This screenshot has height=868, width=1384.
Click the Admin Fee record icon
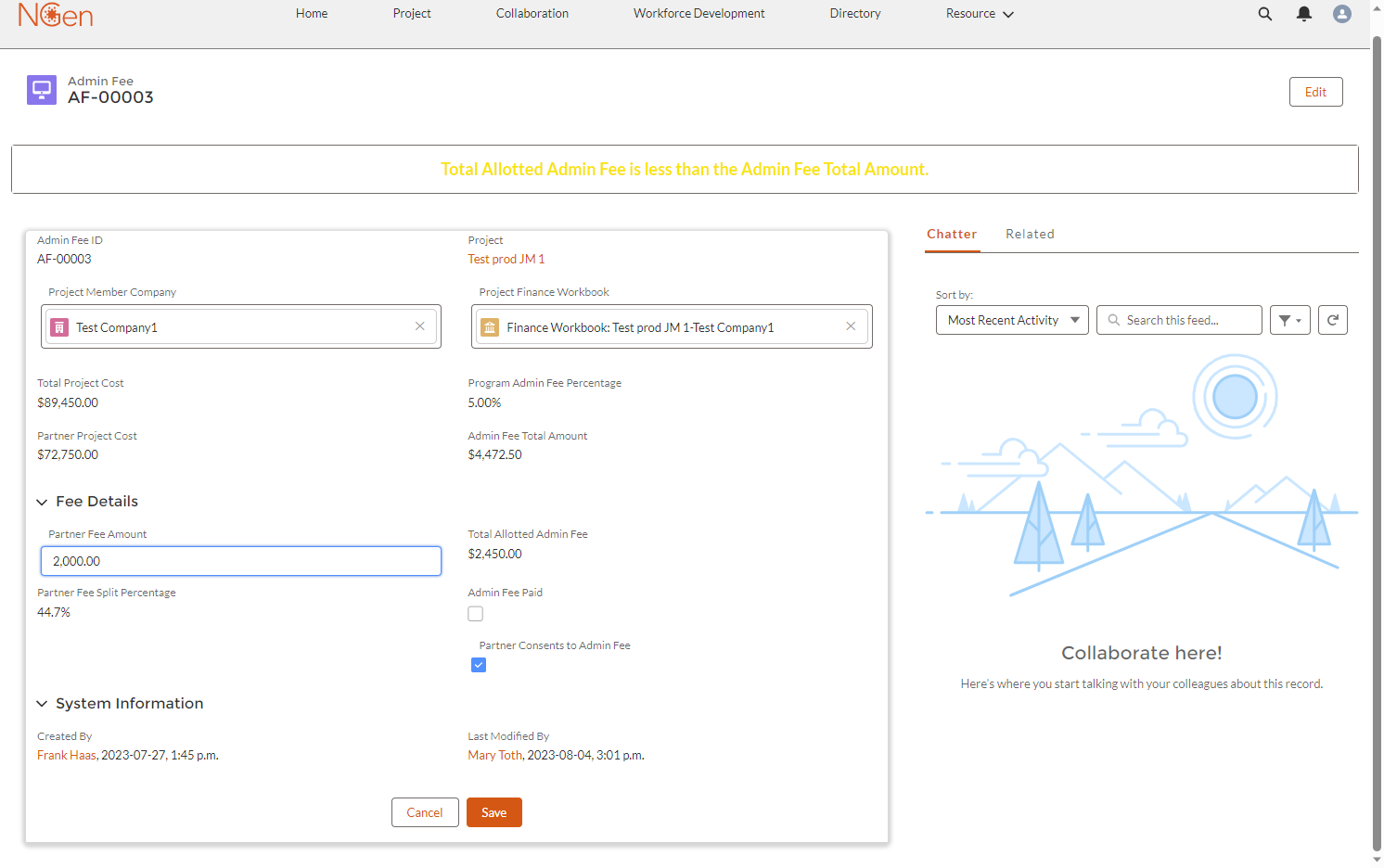point(42,90)
